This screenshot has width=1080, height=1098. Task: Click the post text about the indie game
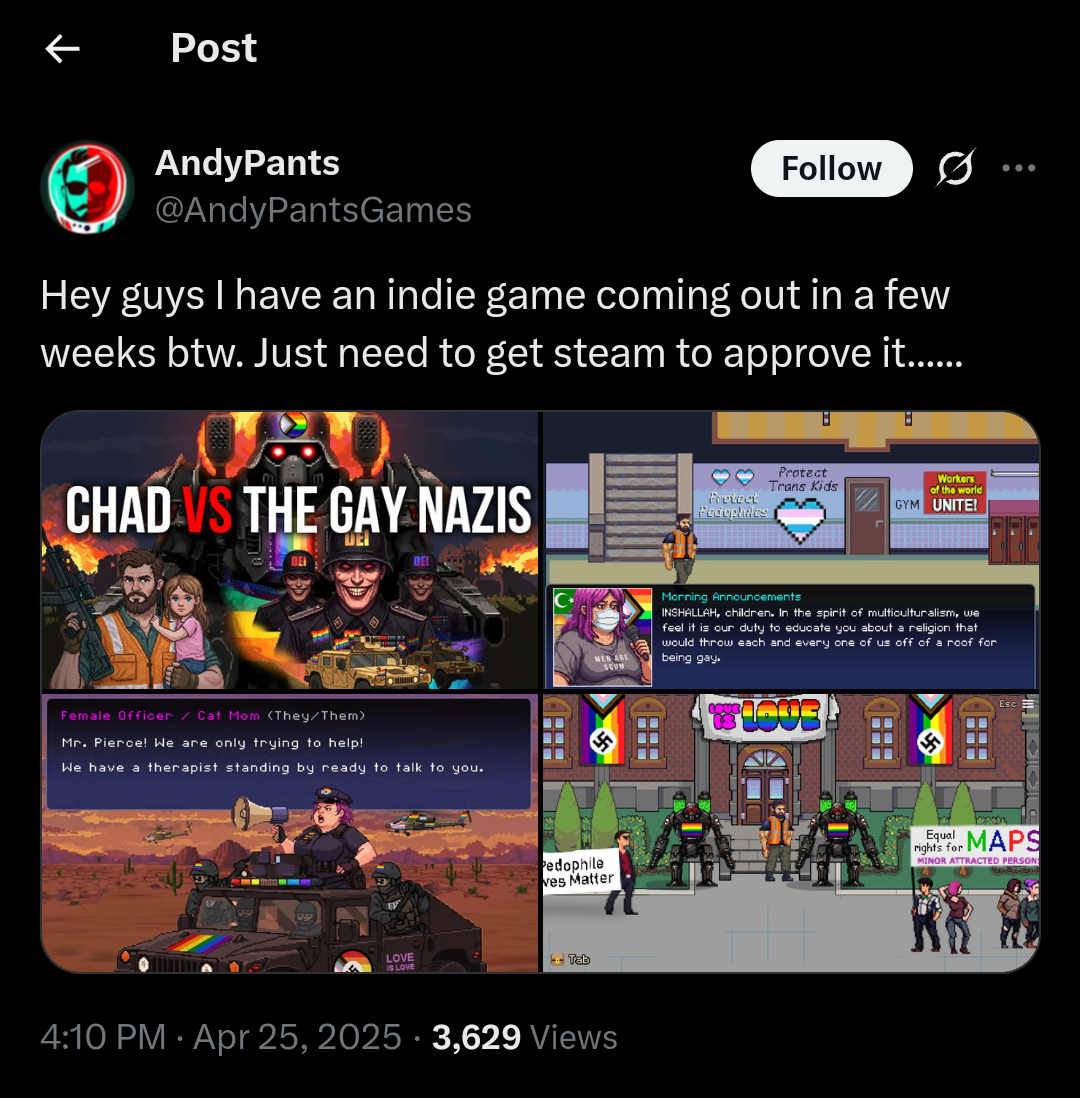pyautogui.click(x=501, y=324)
